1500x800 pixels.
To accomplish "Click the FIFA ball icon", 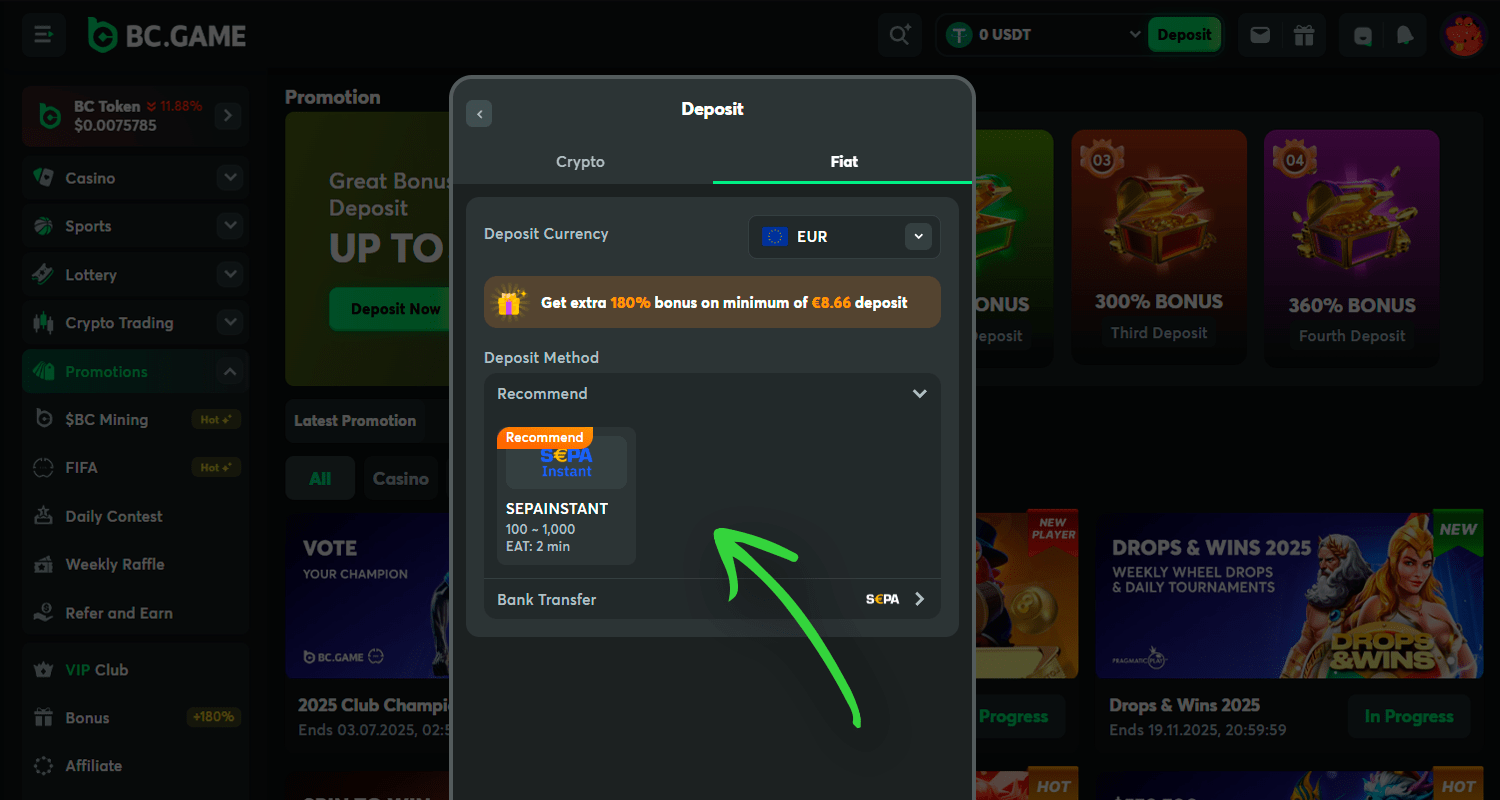I will pos(43,468).
